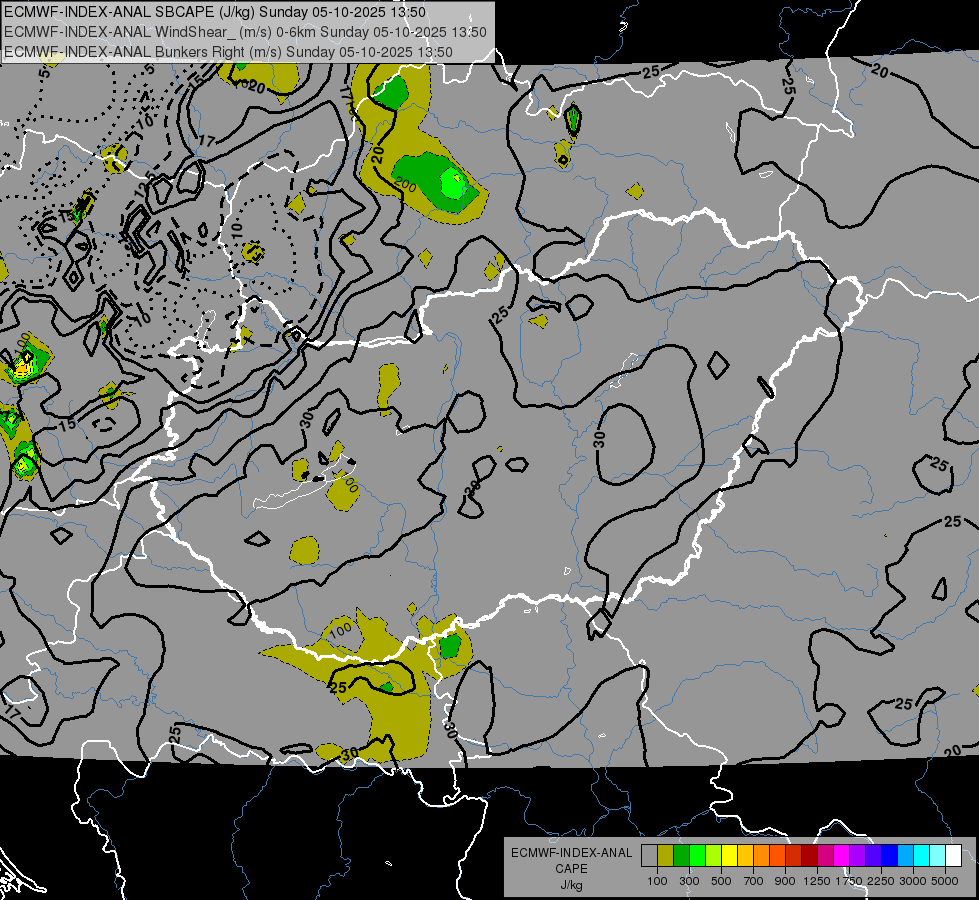Screen dimensions: 979x900
Task: Select the pure blue swatch in the CAPE legend
Action: coord(889,855)
